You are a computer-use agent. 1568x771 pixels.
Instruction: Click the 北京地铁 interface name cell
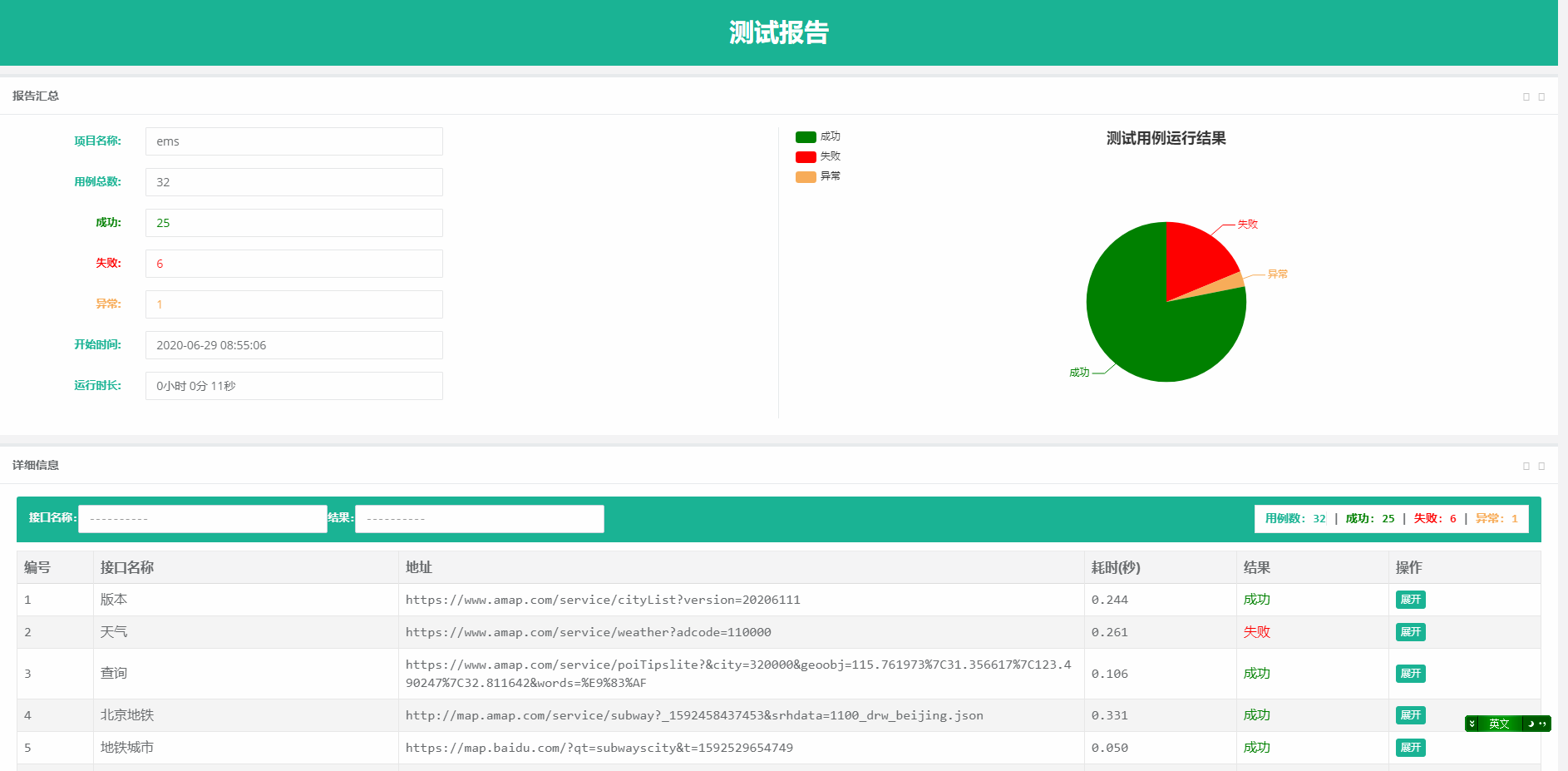[246, 715]
